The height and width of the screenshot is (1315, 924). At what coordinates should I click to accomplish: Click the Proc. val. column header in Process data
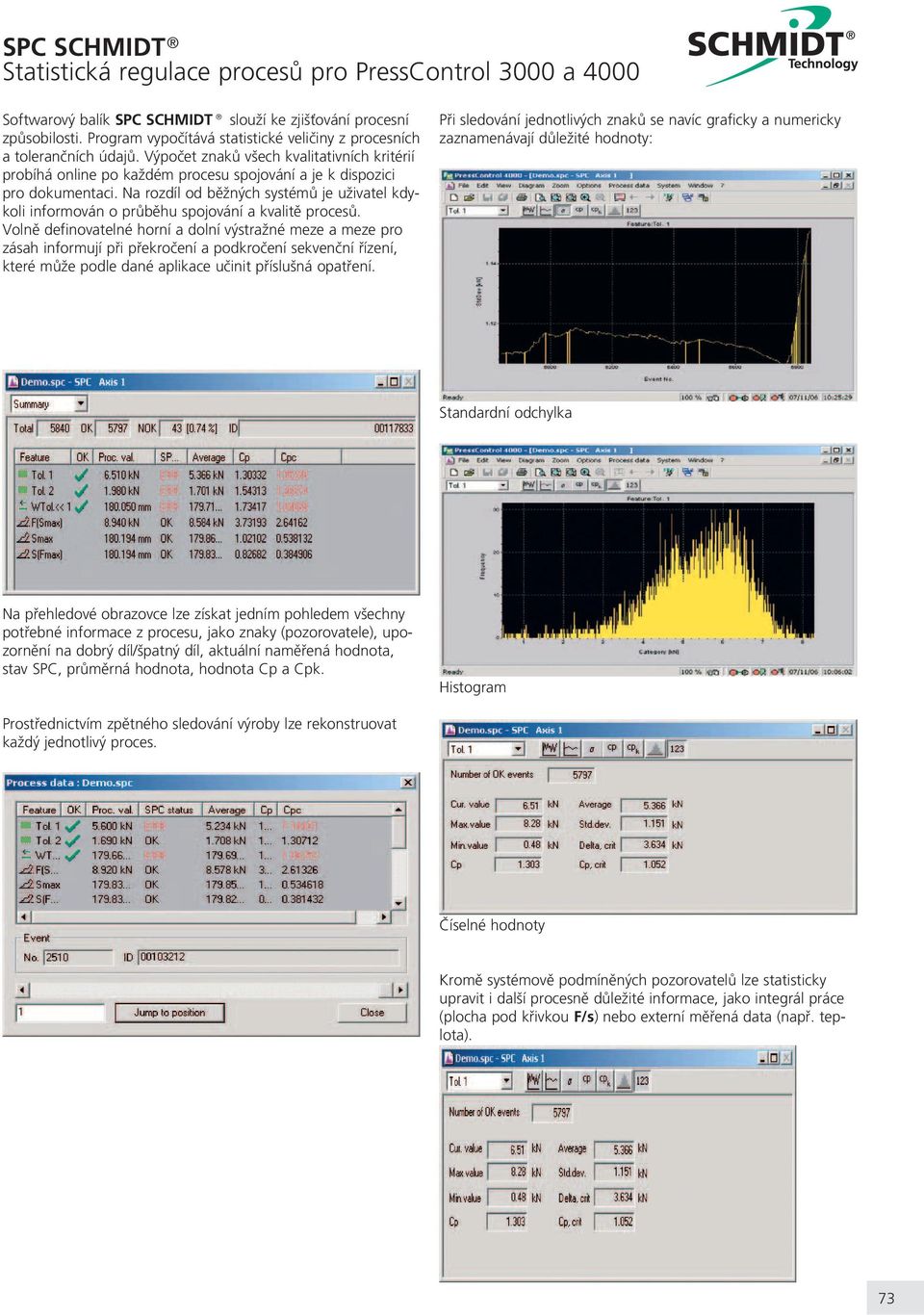click(114, 810)
